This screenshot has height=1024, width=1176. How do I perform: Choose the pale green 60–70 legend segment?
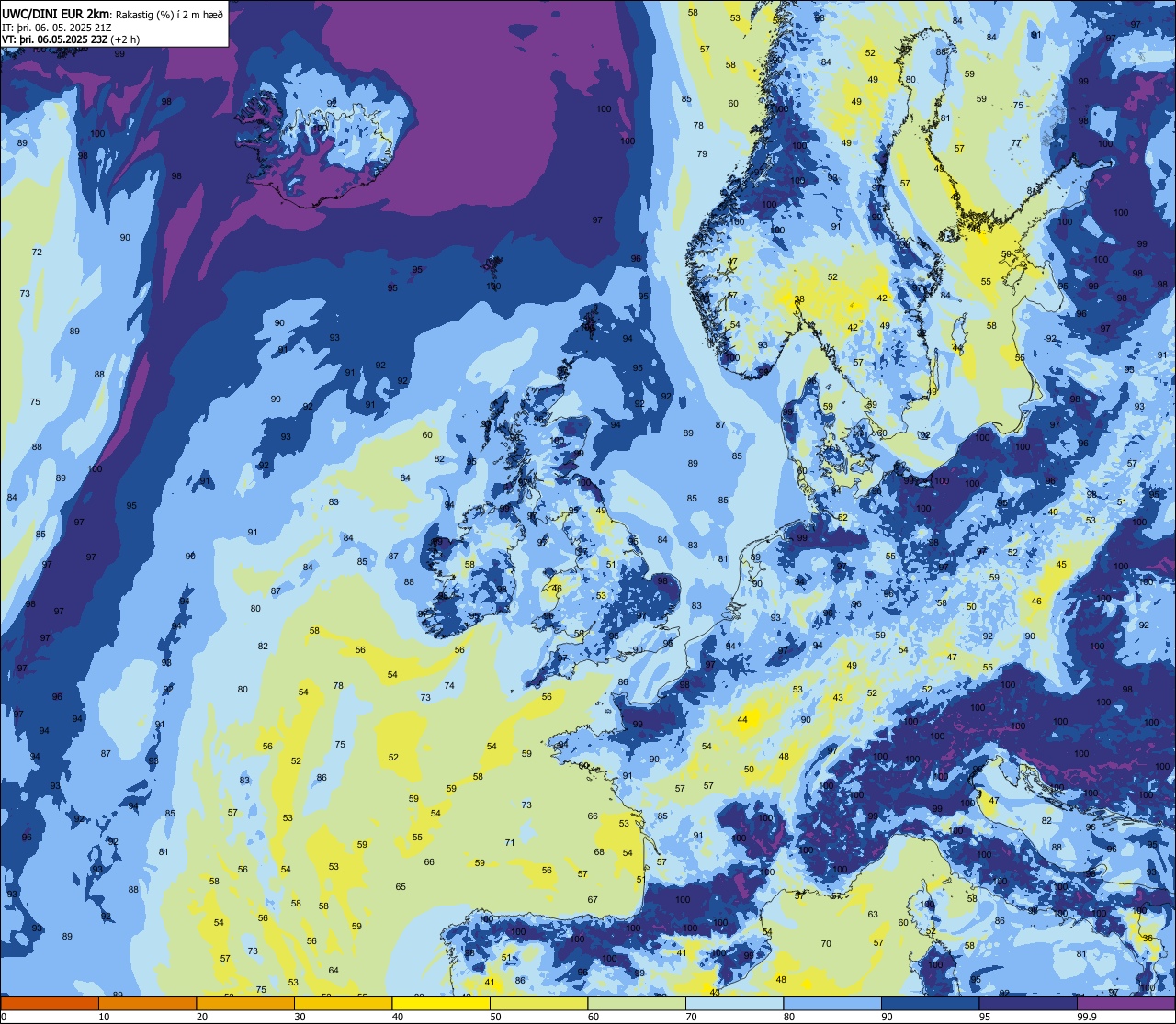click(637, 1003)
